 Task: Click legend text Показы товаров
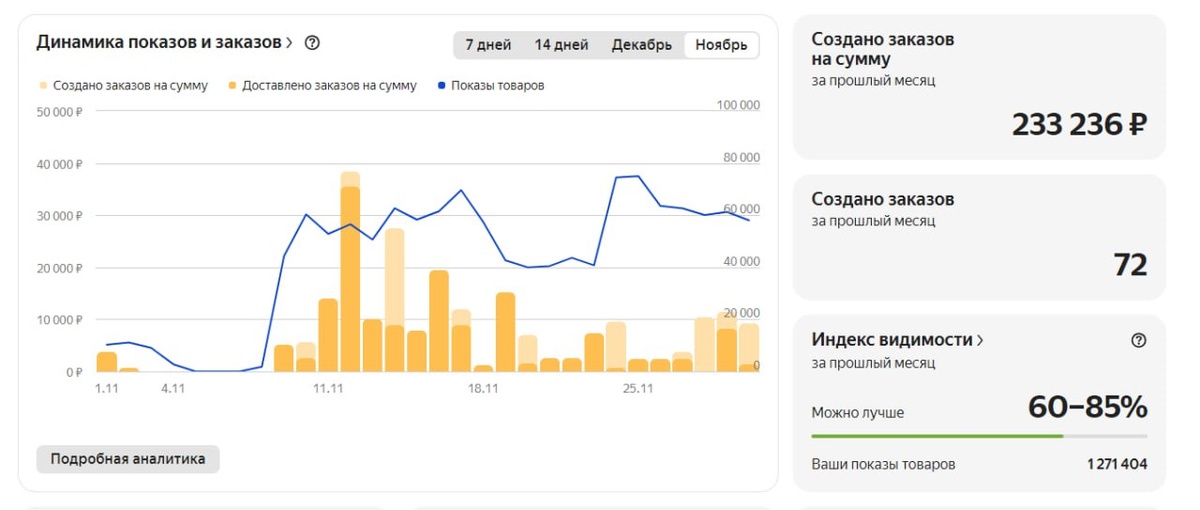tap(498, 86)
